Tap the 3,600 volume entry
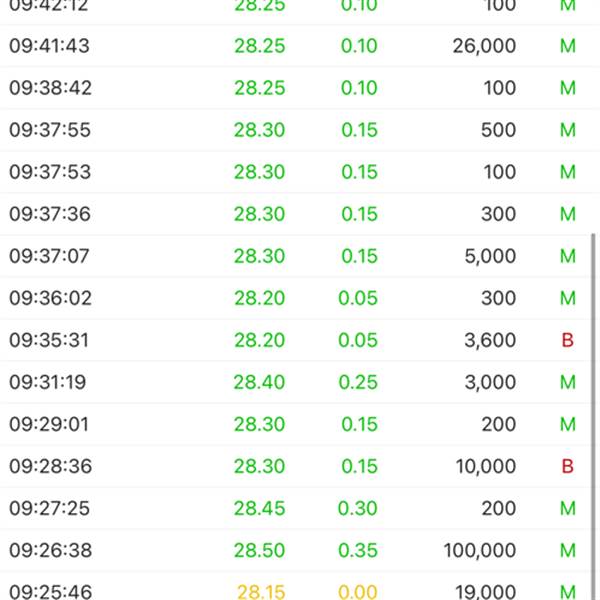 coord(490,340)
